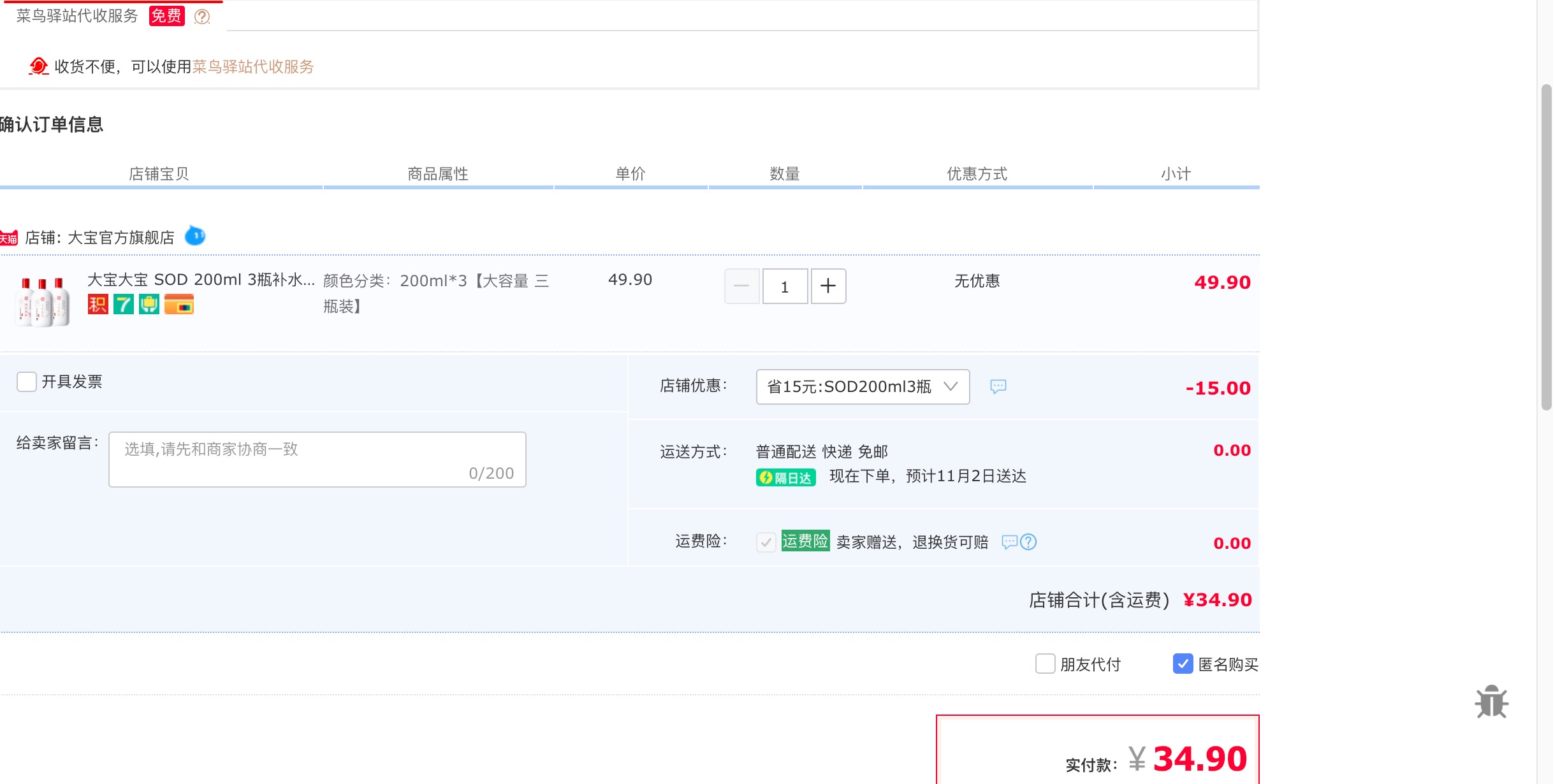The height and width of the screenshot is (784, 1553).
Task: Check the 开具发票 invoice checkbox
Action: coord(27,382)
